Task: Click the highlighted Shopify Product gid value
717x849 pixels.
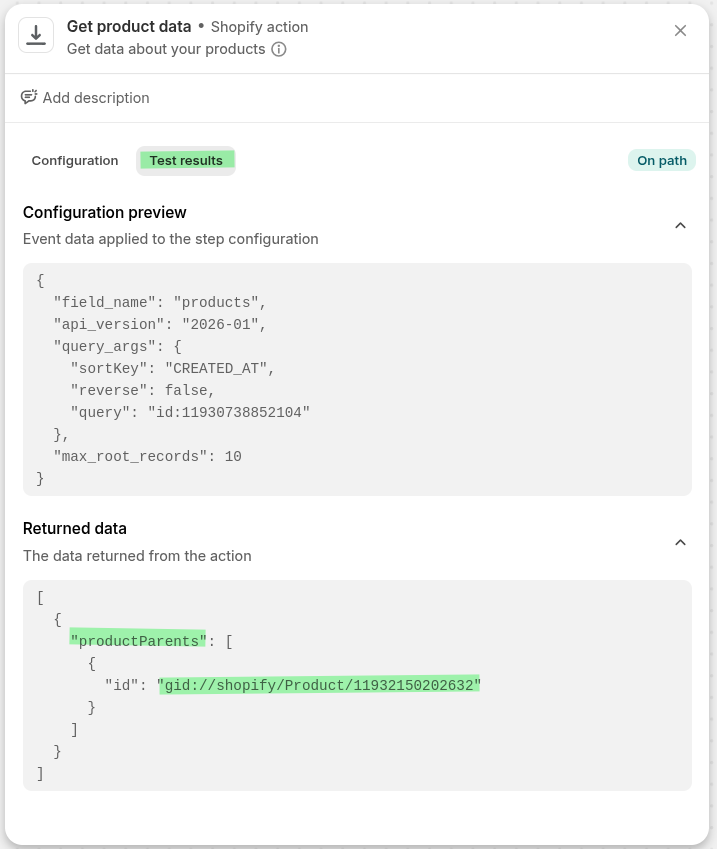Action: [319, 685]
